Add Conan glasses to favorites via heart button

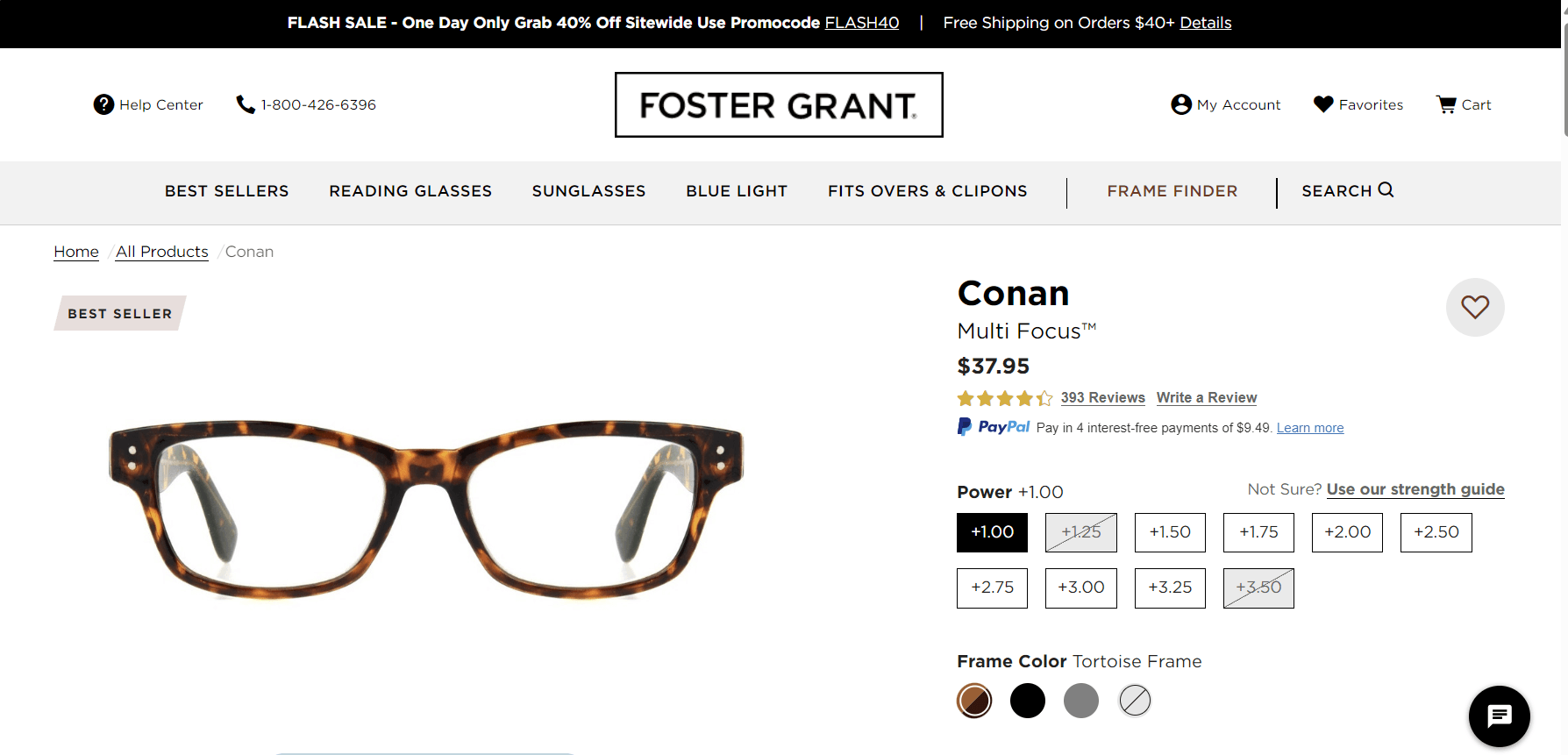point(1475,307)
